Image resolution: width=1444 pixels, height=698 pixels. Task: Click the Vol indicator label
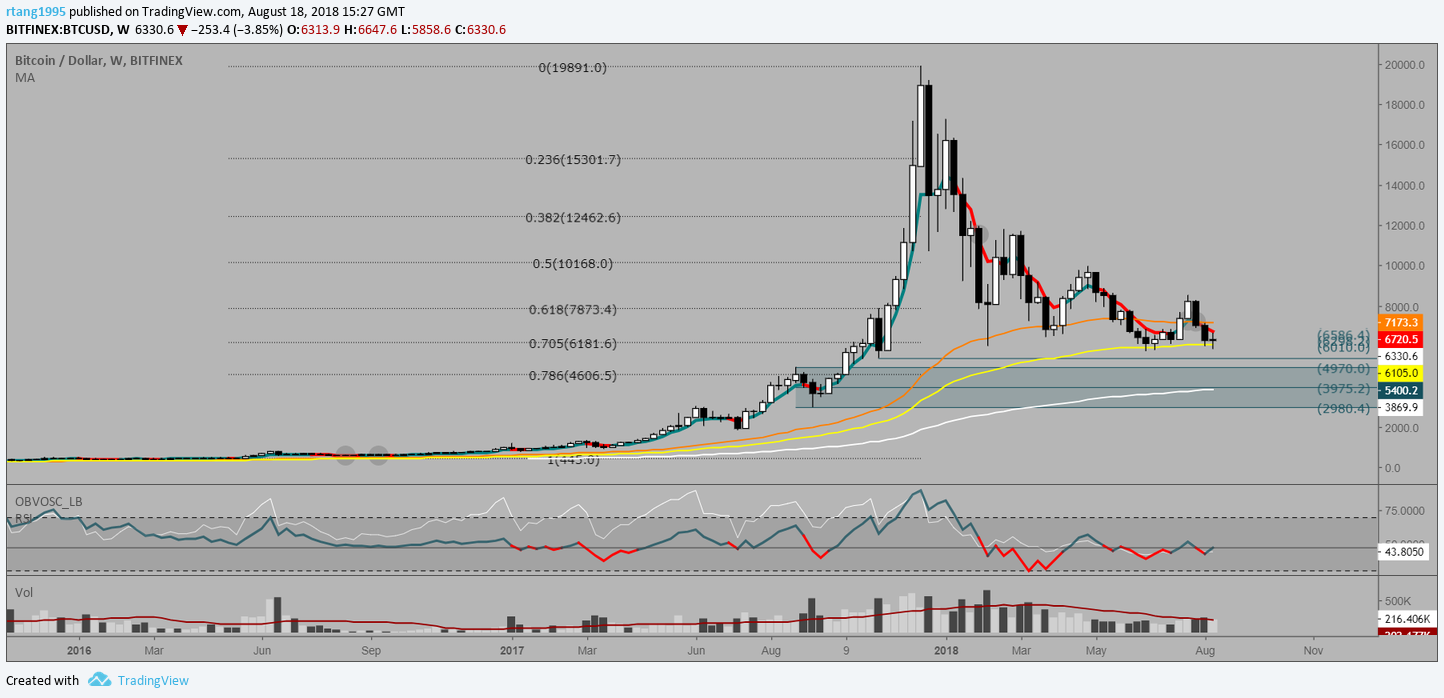(24, 592)
